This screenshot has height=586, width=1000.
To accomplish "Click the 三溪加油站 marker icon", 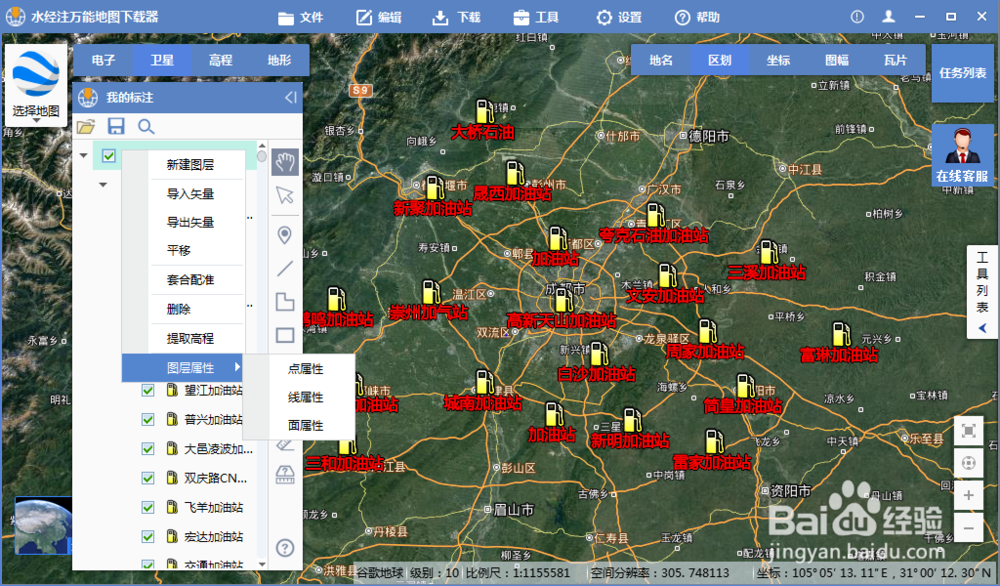I will tap(769, 253).
